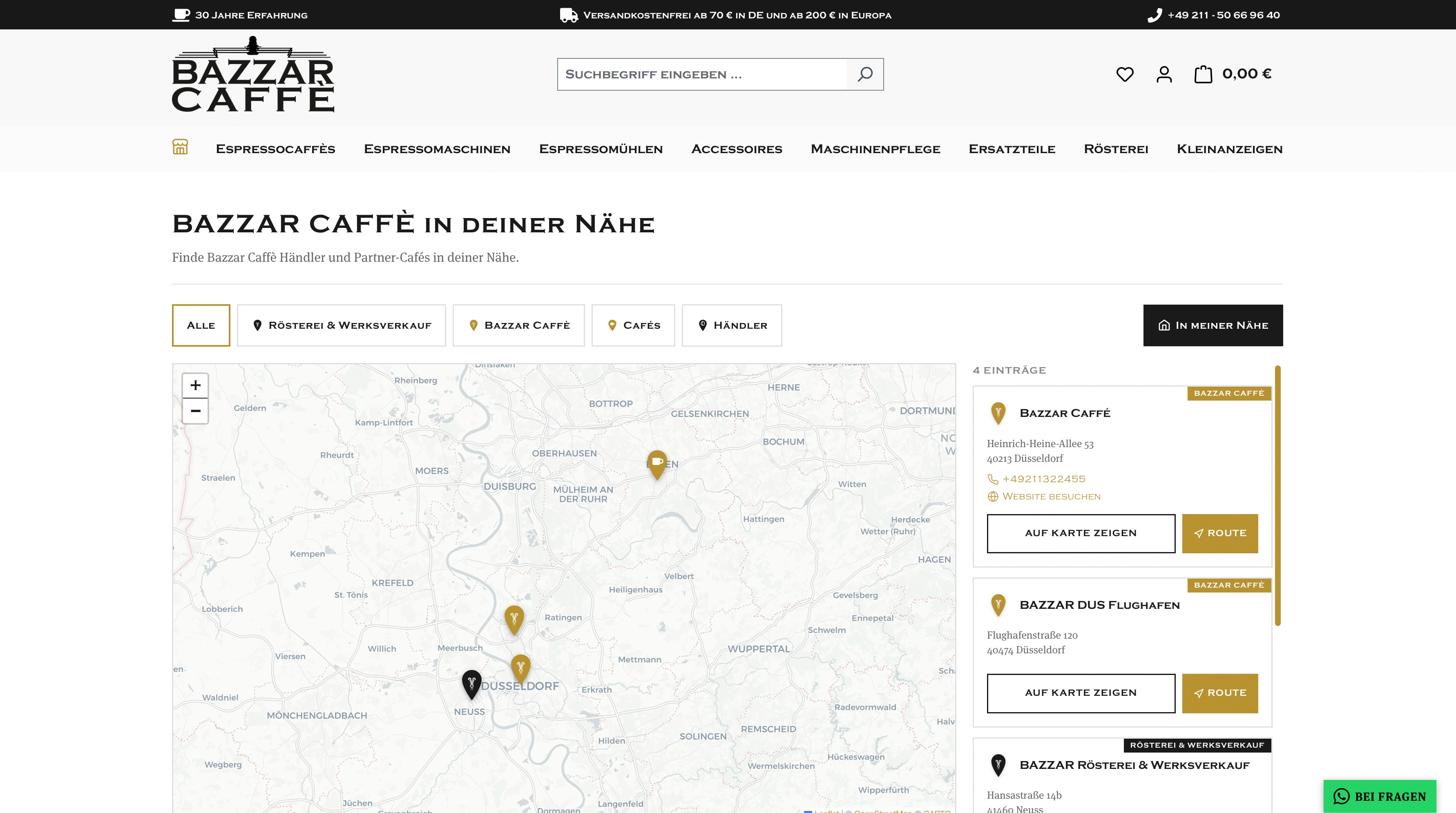Filter locations by Alle

click(201, 325)
